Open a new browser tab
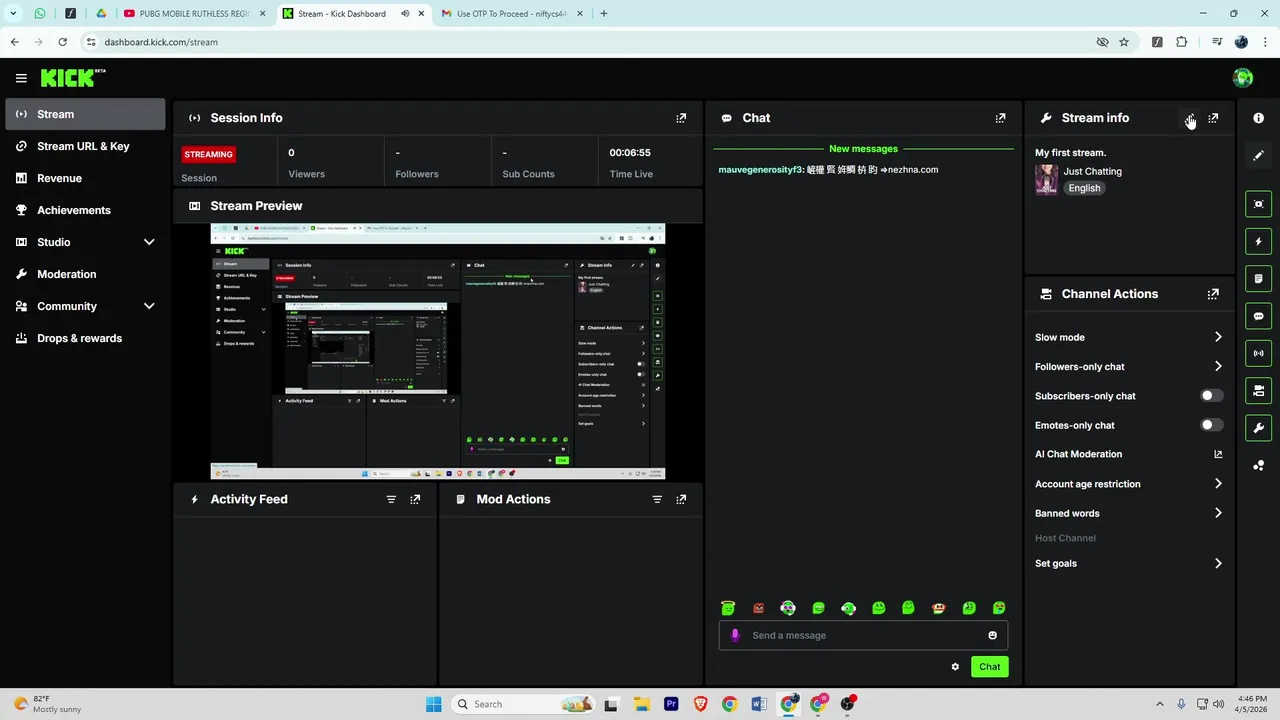 coord(603,14)
